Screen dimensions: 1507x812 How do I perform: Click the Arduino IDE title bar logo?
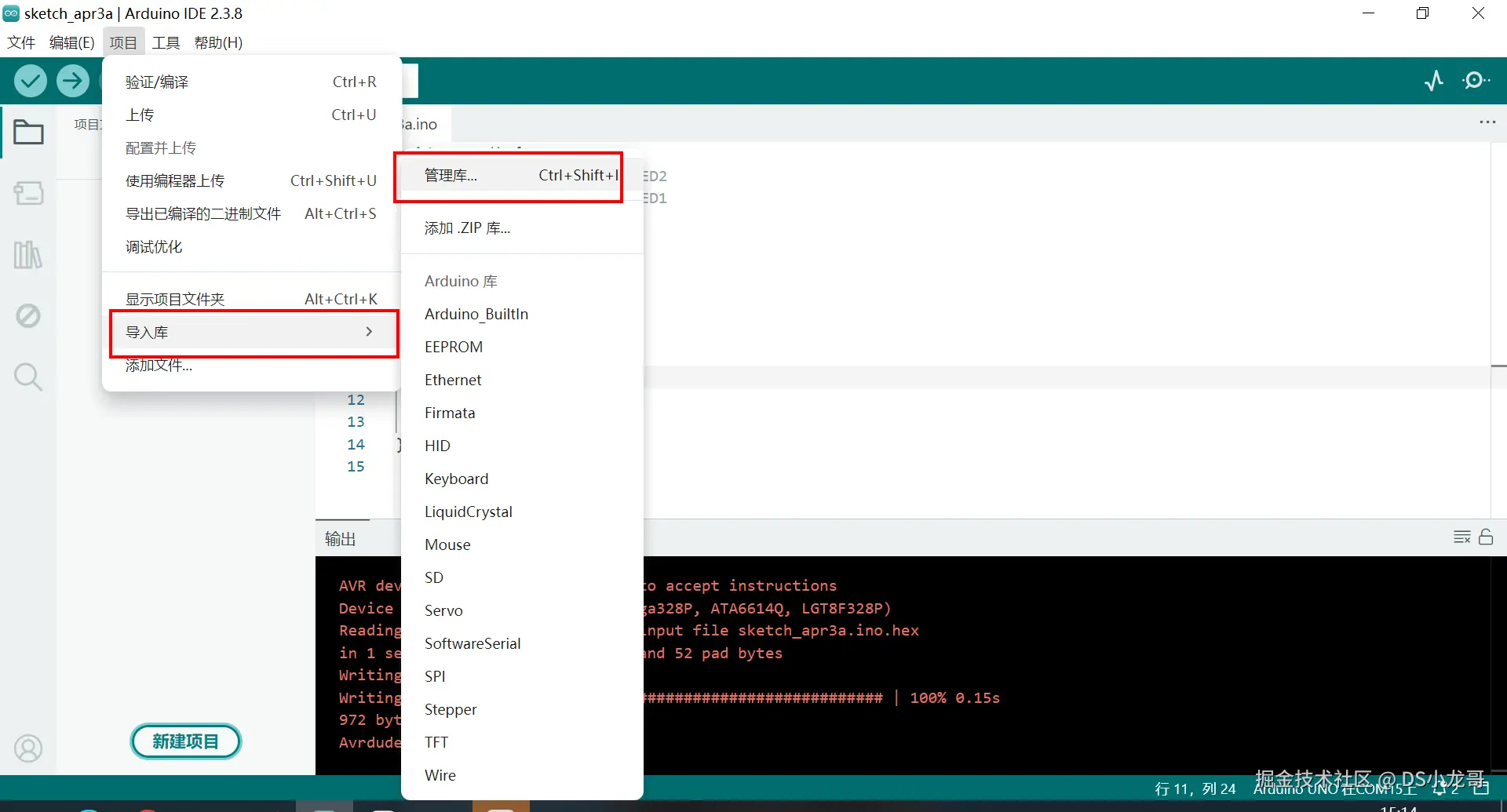(11, 13)
